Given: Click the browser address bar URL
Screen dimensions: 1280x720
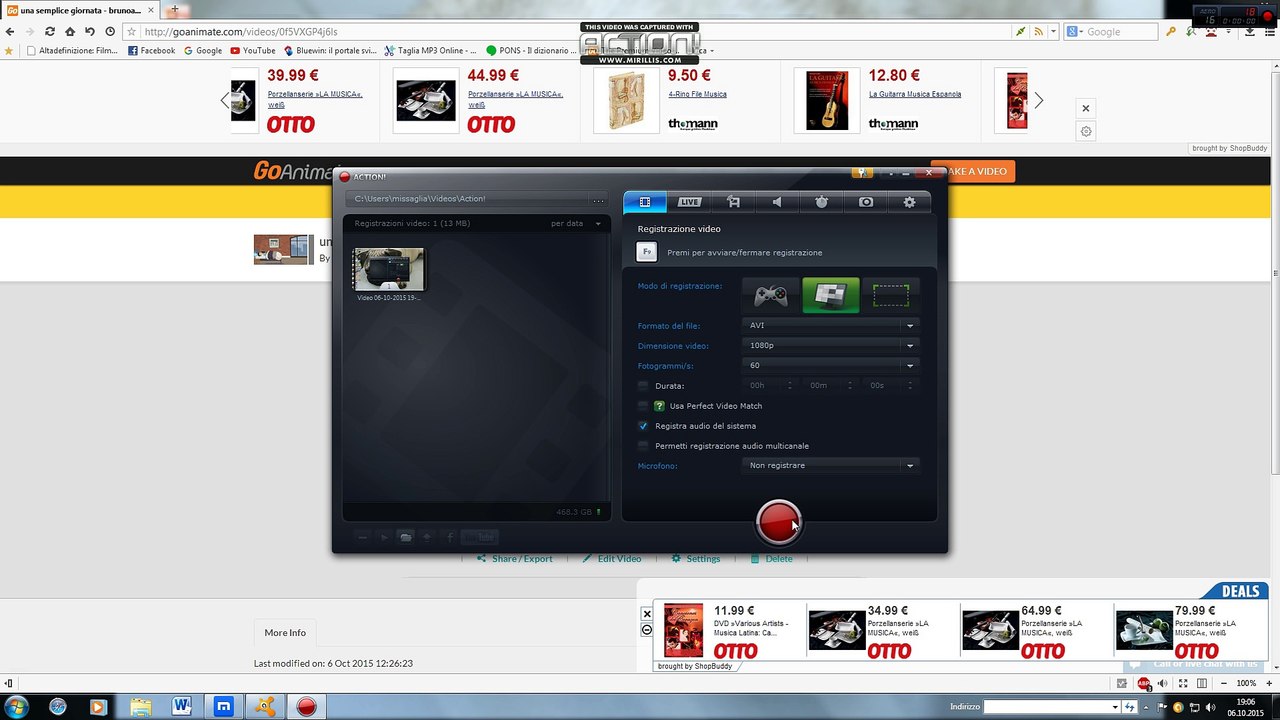Looking at the screenshot, I should [241, 32].
